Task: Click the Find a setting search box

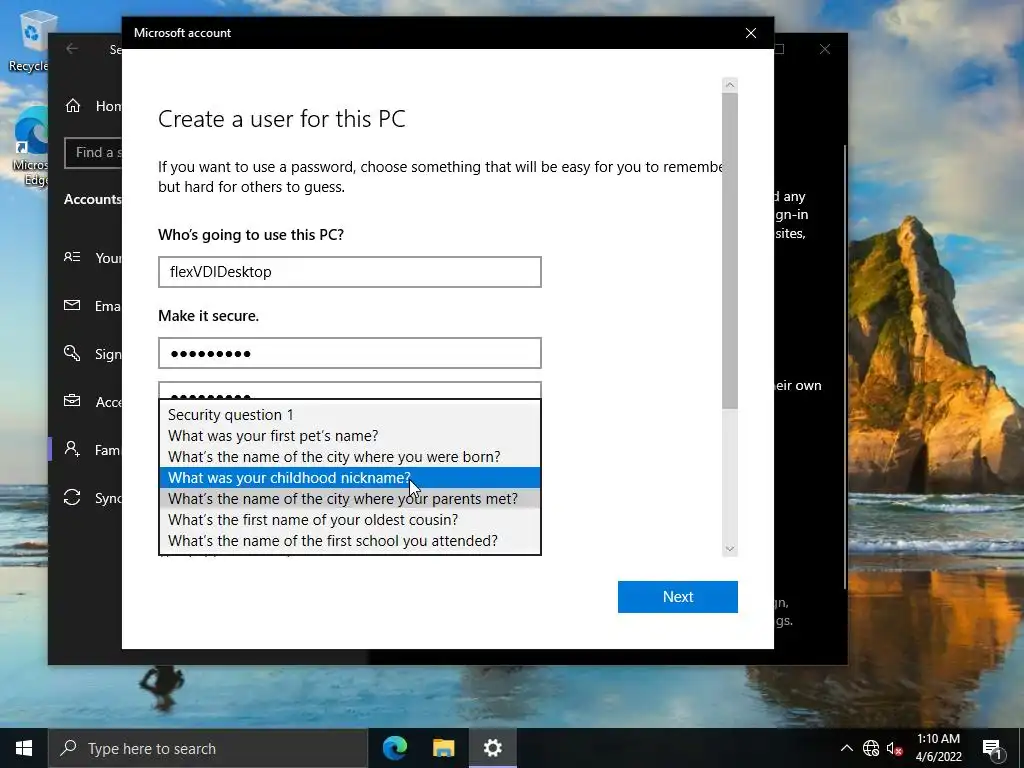Action: coord(93,153)
